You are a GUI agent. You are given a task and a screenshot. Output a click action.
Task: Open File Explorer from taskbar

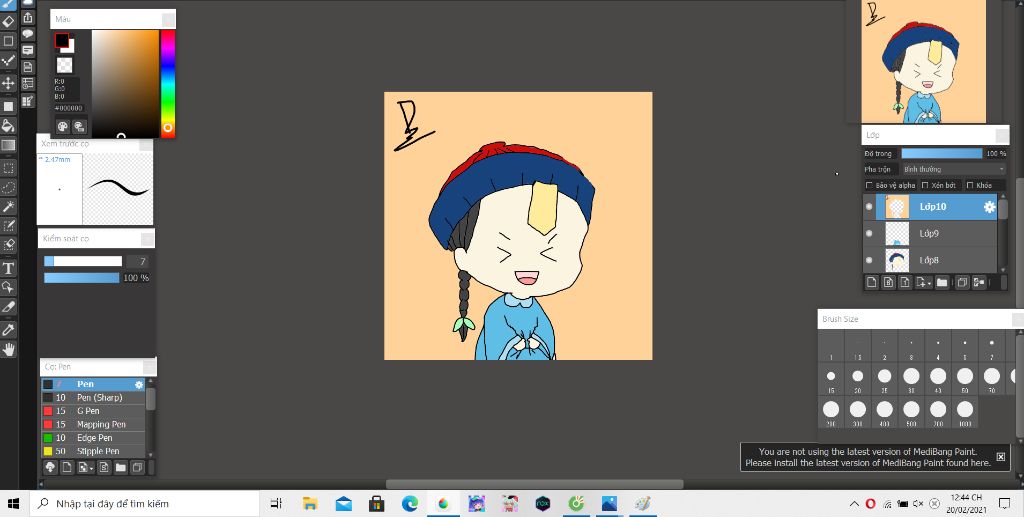(310, 504)
